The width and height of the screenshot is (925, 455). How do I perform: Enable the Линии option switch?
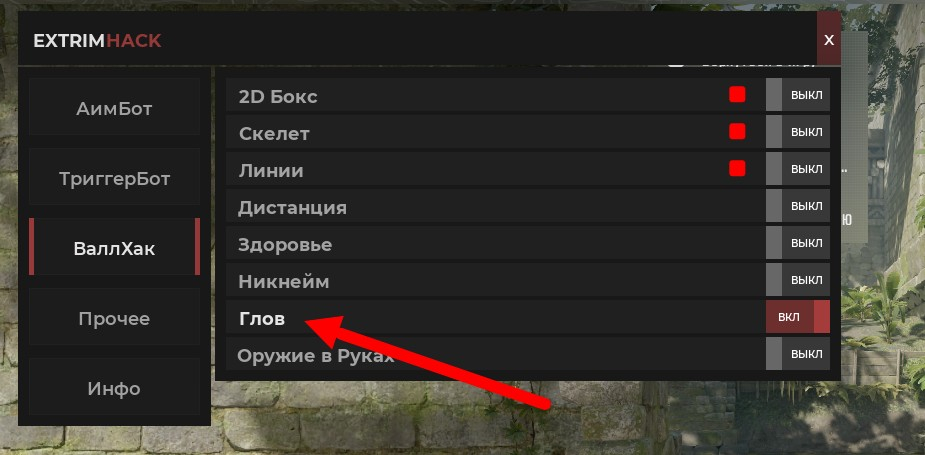coord(798,169)
